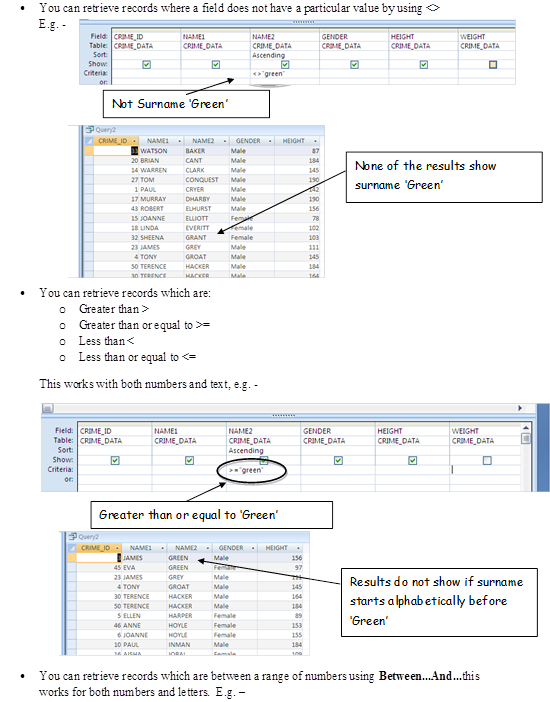Click select-all corner box in lower datasheet

pos(72,548)
